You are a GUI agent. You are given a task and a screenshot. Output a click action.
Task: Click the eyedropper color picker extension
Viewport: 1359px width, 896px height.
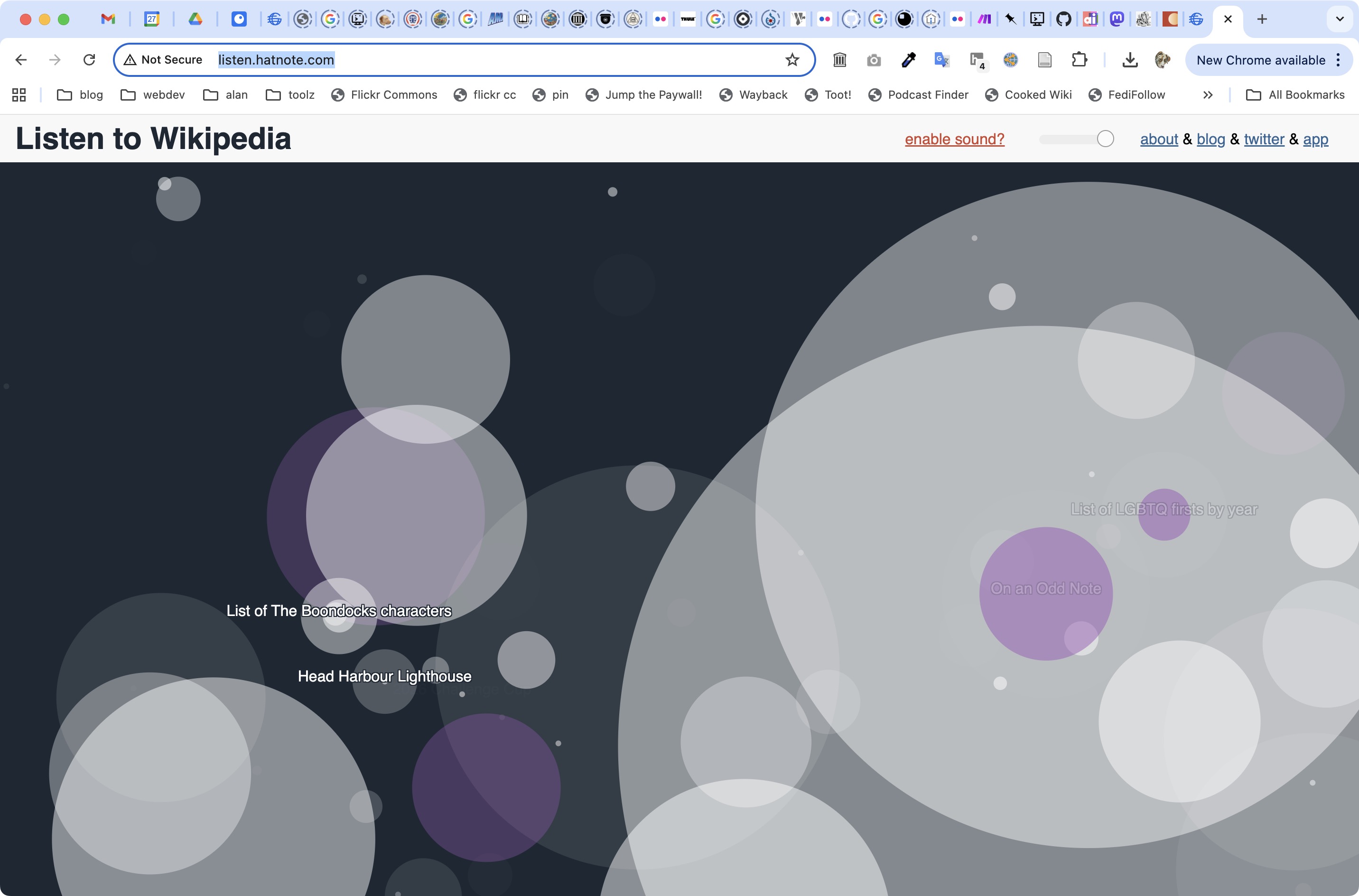tap(908, 60)
